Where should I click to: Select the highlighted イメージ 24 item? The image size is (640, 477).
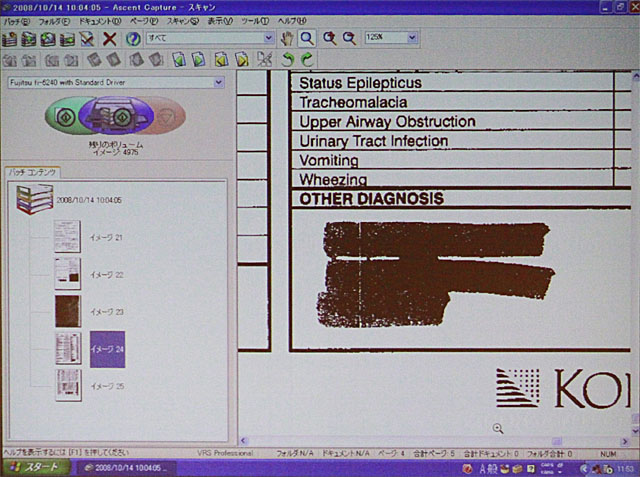(x=107, y=349)
